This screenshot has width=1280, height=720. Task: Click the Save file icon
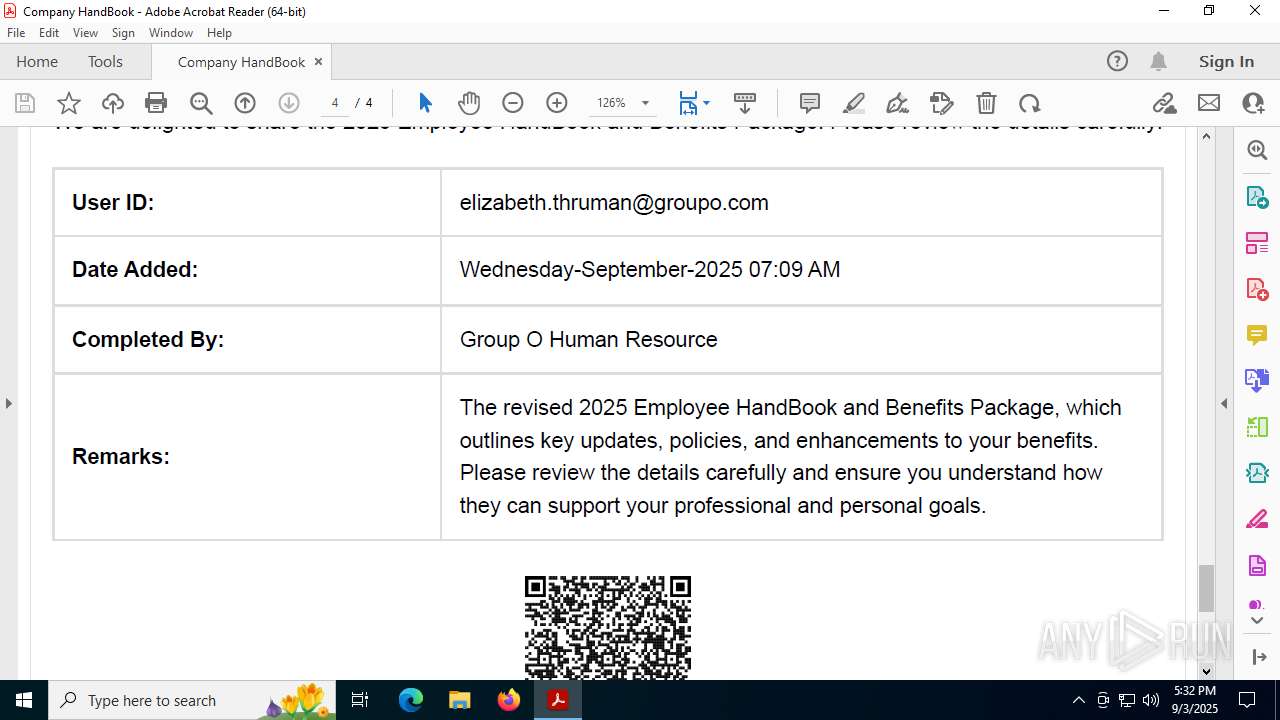coord(25,103)
